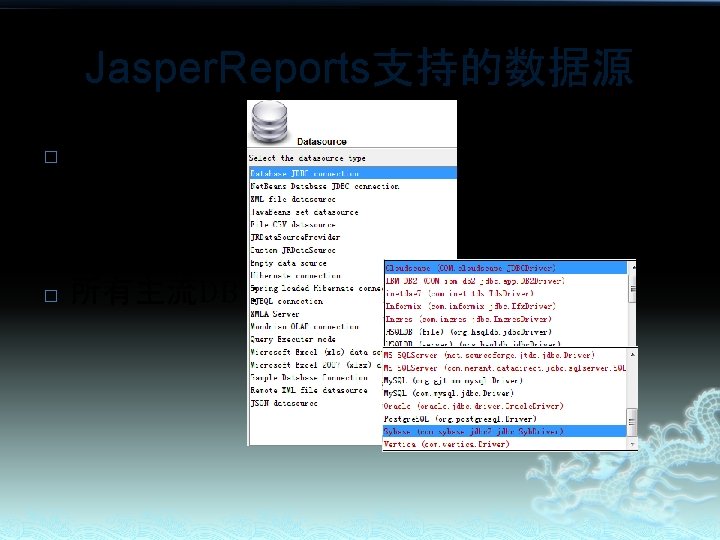720x540 pixels.
Task: Select Database JDBC connection entry
Action: [353, 173]
